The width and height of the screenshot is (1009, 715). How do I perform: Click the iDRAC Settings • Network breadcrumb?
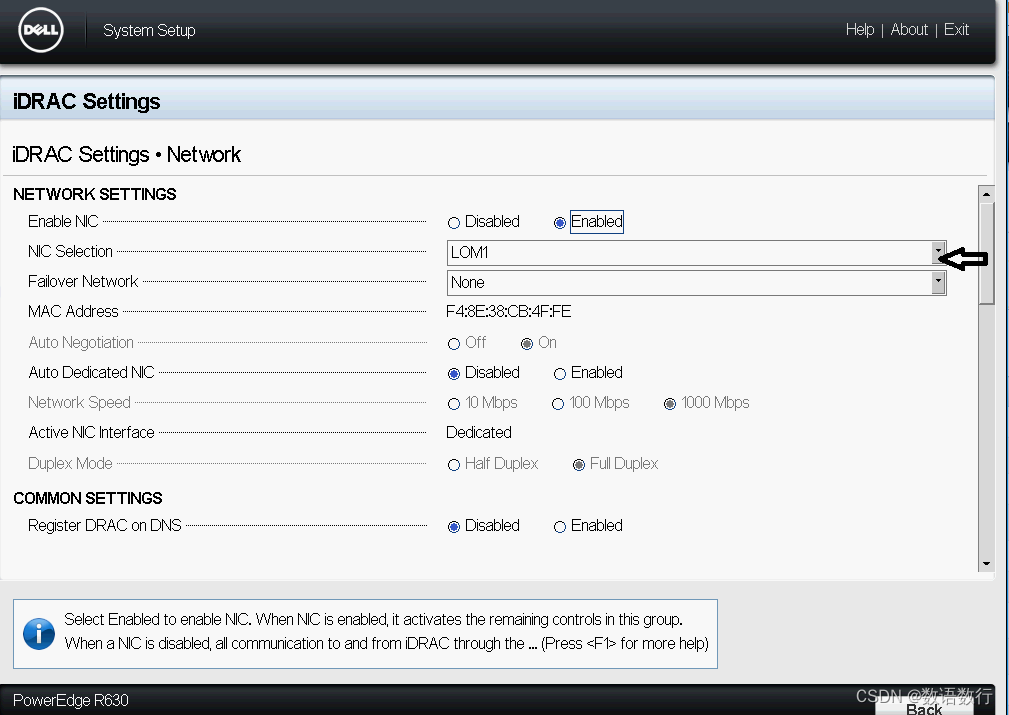(127, 154)
